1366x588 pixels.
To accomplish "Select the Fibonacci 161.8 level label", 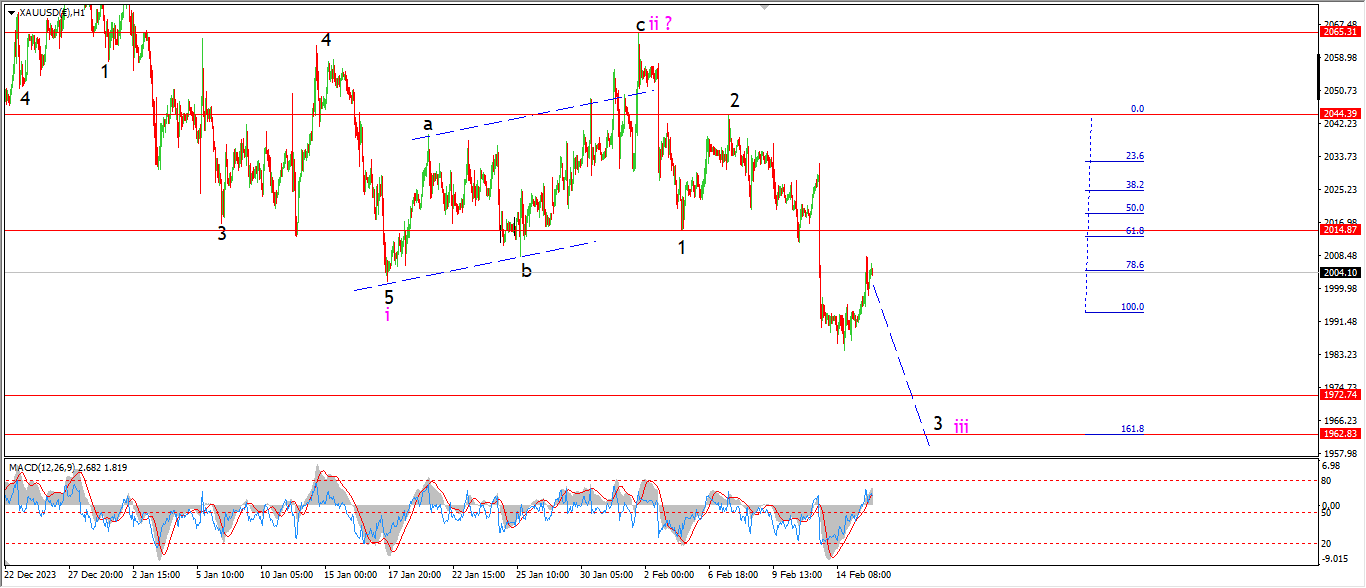I will pos(1132,429).
